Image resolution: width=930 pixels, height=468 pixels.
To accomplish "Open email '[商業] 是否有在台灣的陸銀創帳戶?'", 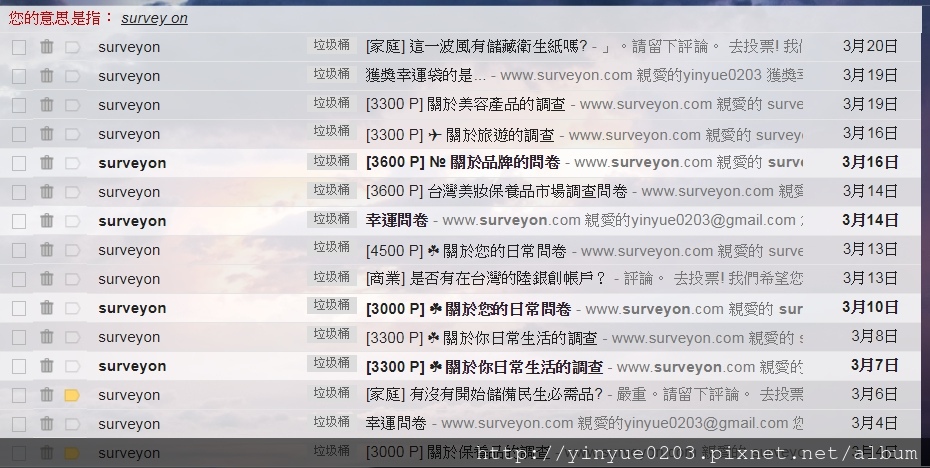I will (486, 279).
